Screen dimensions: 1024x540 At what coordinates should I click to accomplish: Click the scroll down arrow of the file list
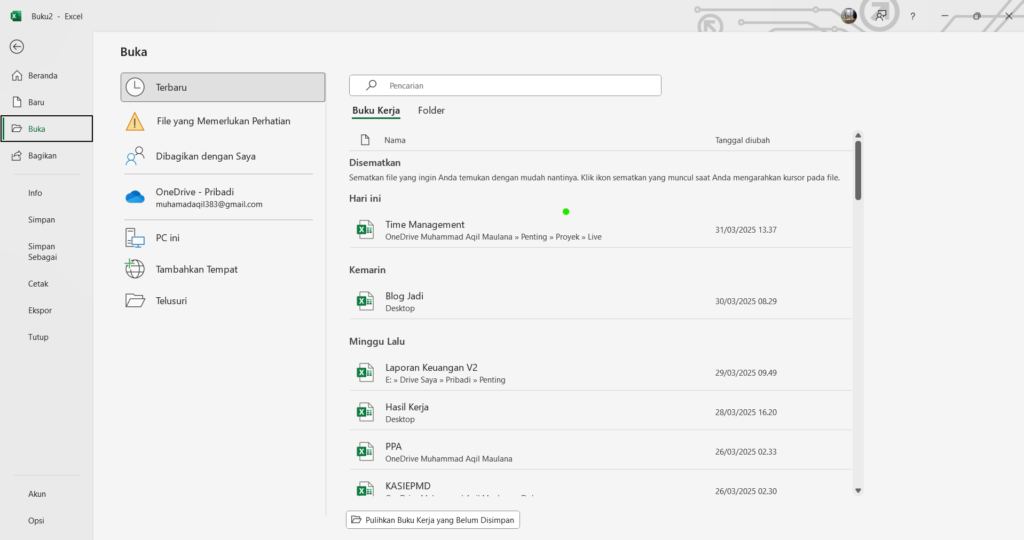858,490
